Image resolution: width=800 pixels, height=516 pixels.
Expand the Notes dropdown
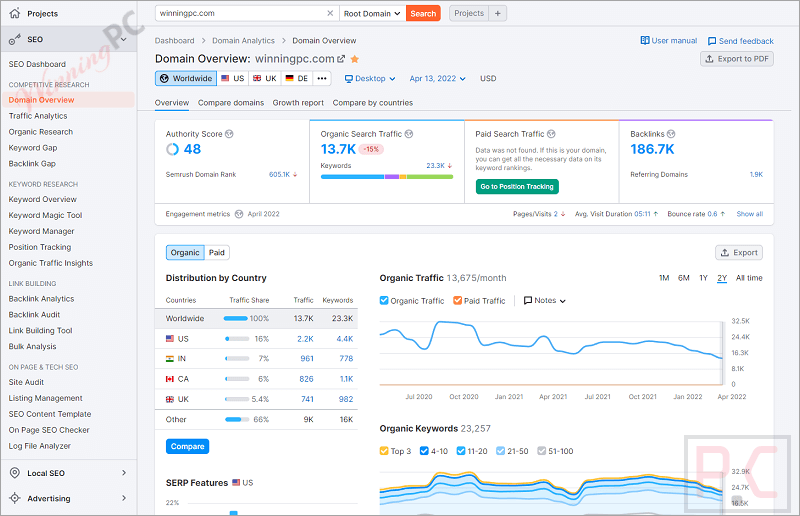[545, 301]
